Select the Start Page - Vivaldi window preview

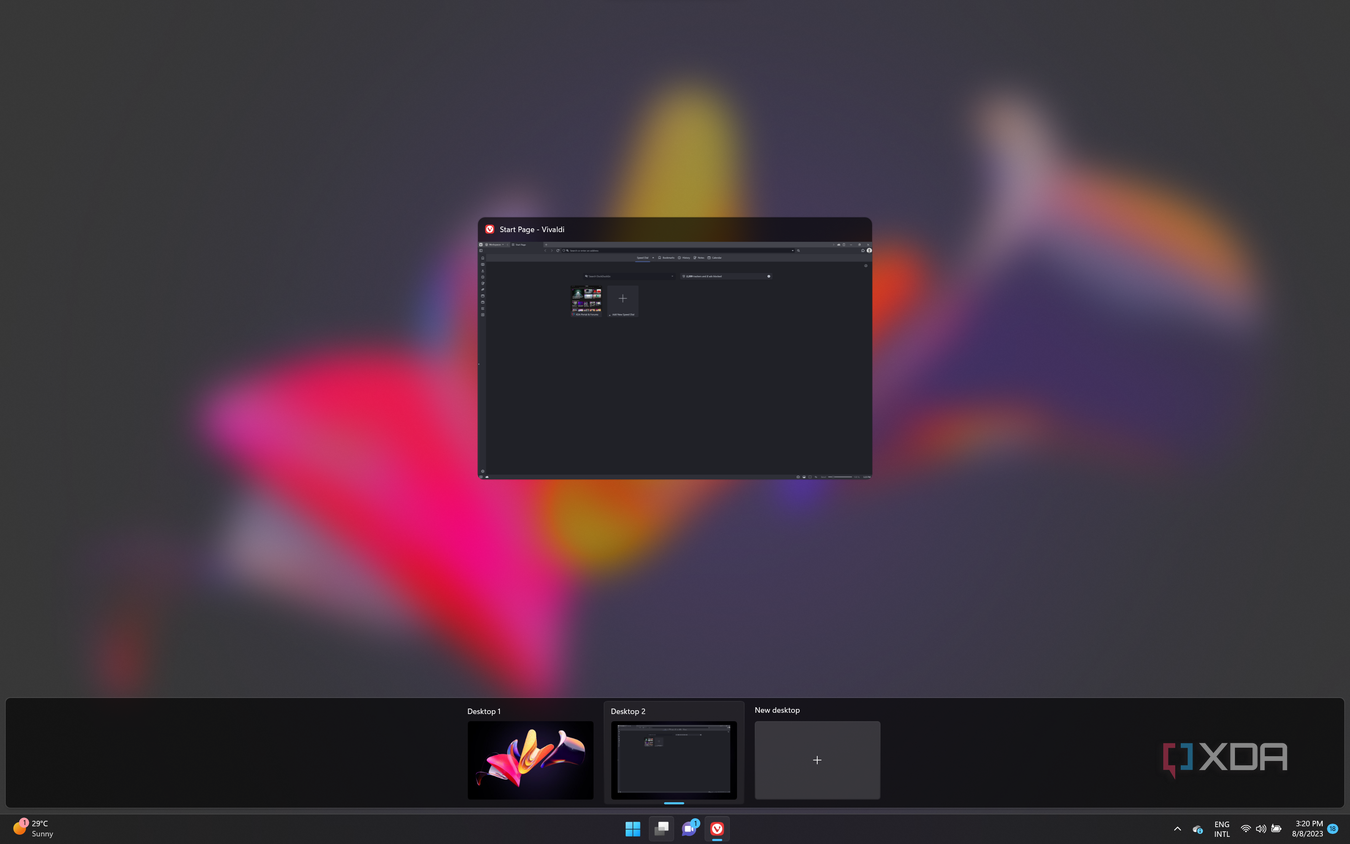click(675, 348)
